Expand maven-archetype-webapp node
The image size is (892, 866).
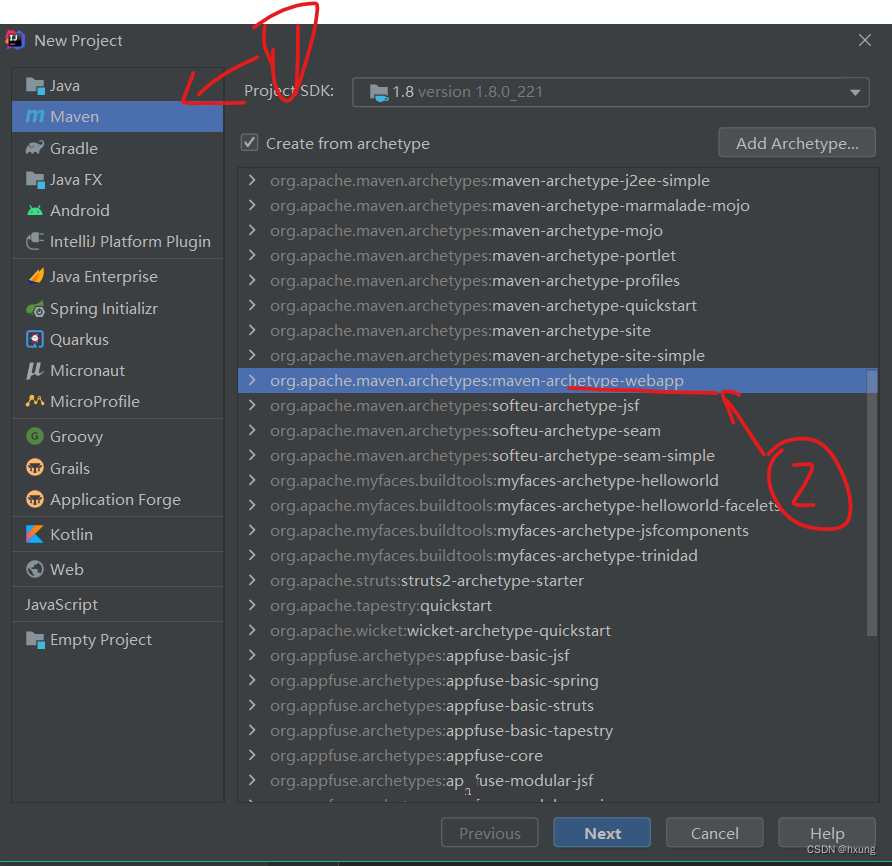252,381
